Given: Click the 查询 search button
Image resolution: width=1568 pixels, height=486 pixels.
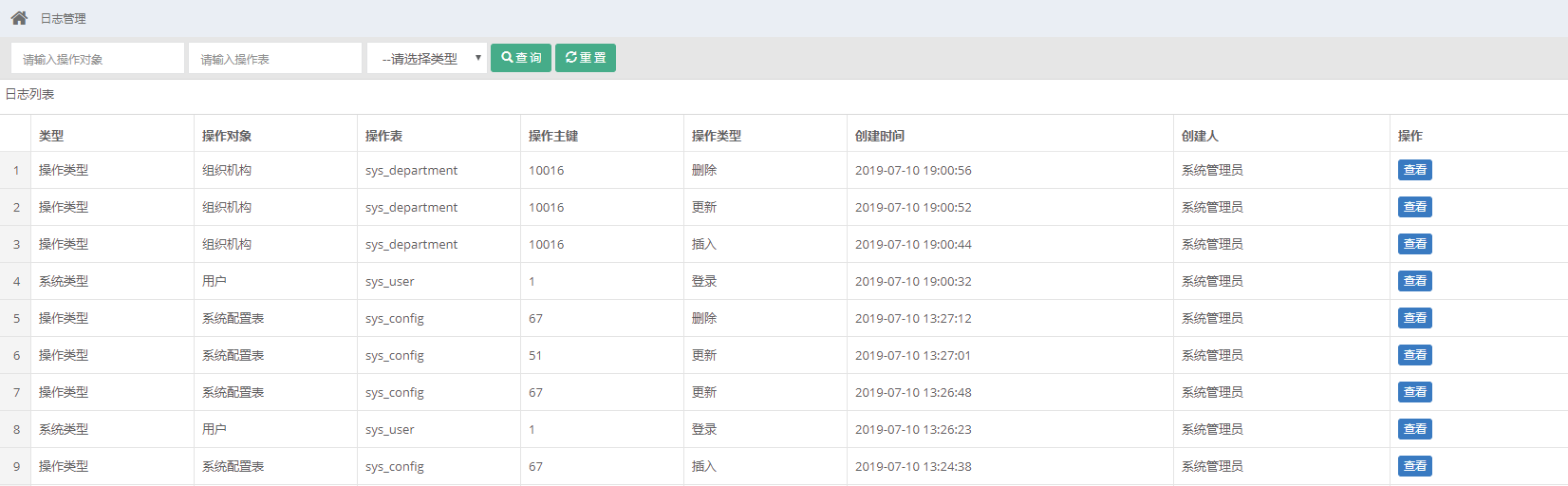Looking at the screenshot, I should click(x=521, y=58).
